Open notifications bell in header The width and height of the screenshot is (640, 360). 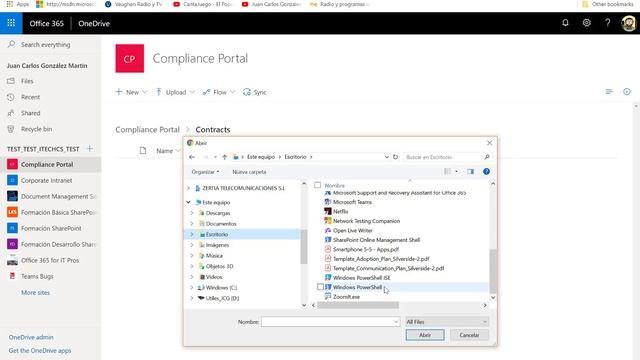(x=565, y=23)
